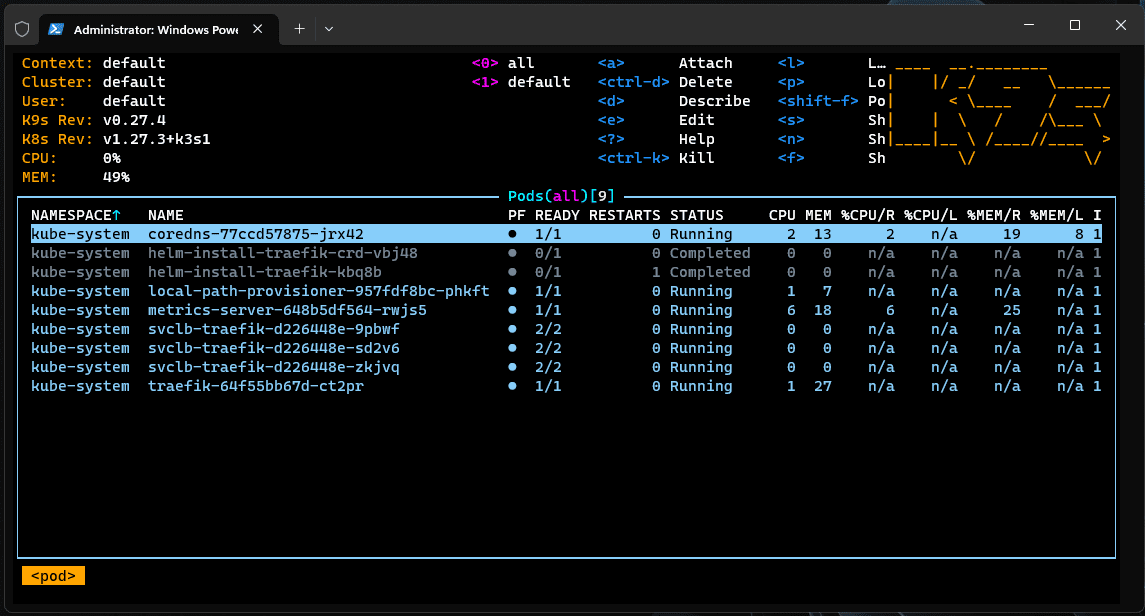Click the svclb-traefik-d226448e-zkjvq pod
1145x616 pixels.
(273, 367)
